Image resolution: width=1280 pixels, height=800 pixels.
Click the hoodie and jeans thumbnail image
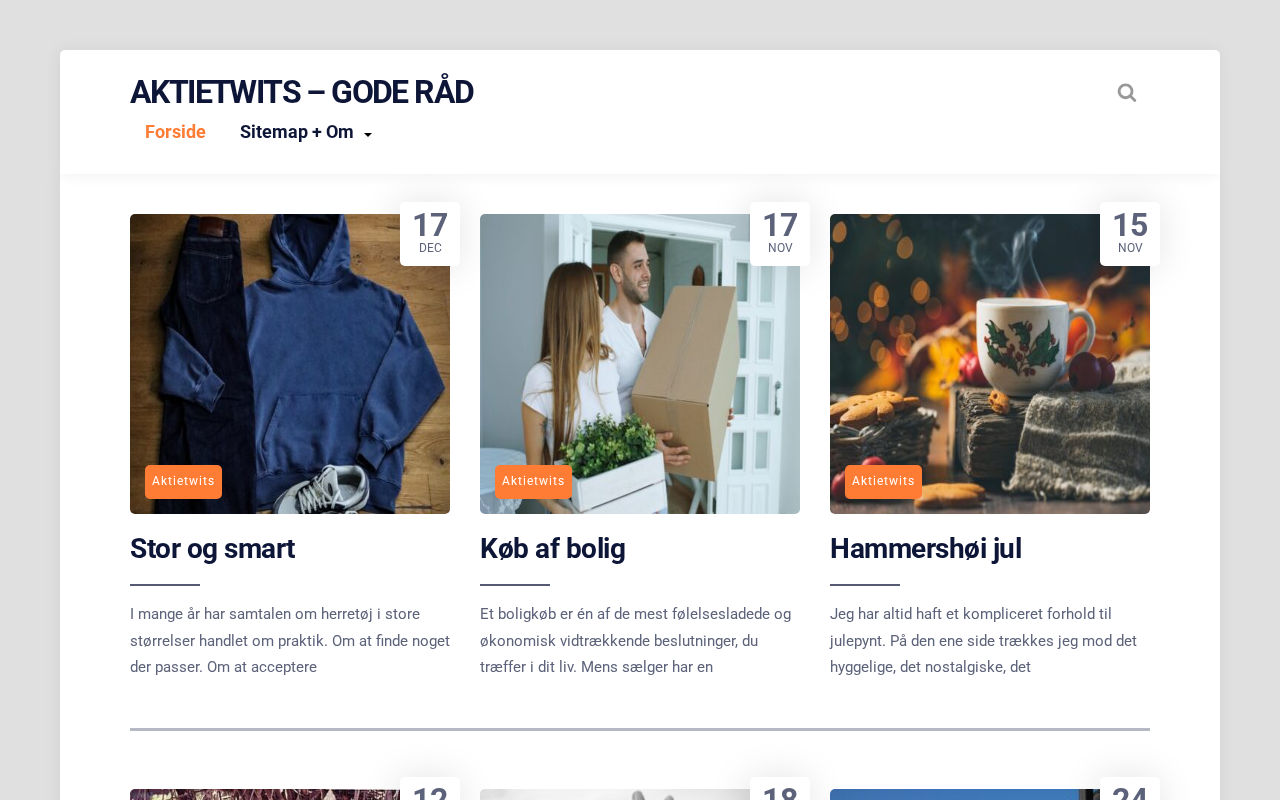point(290,364)
